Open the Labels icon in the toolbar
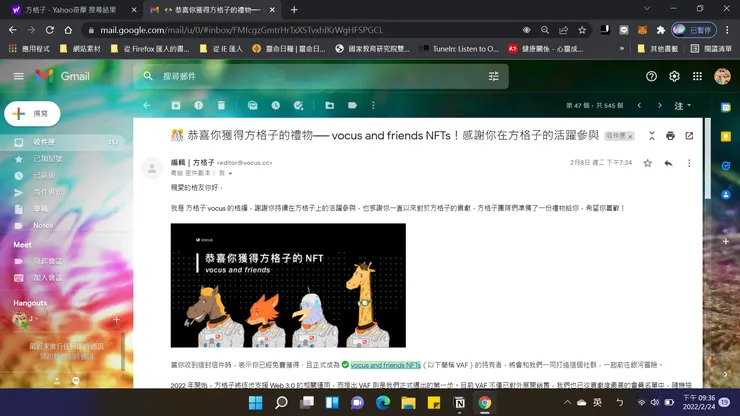 pos(352,105)
